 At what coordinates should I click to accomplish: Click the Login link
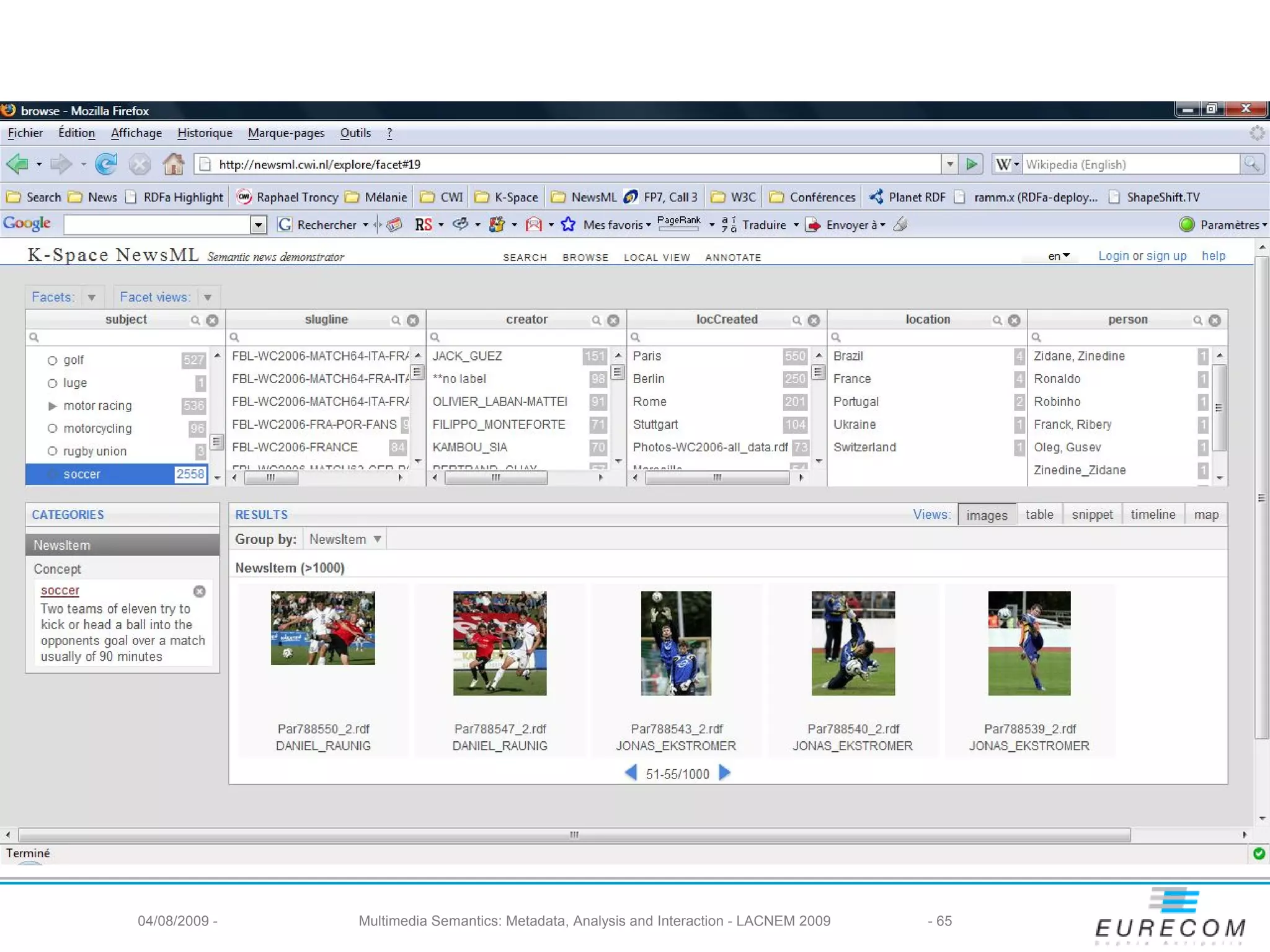coord(1113,256)
